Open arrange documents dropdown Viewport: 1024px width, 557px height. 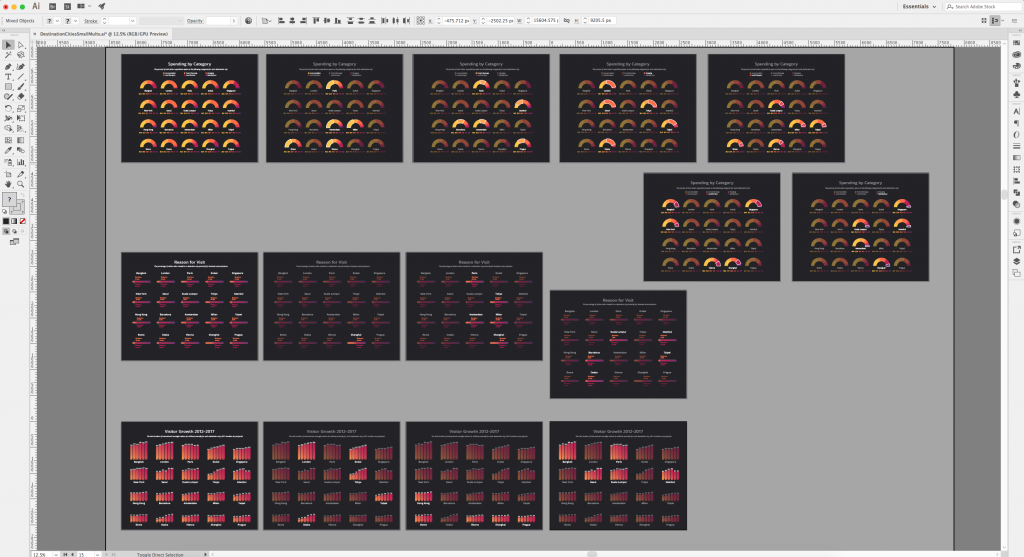click(x=85, y=6)
